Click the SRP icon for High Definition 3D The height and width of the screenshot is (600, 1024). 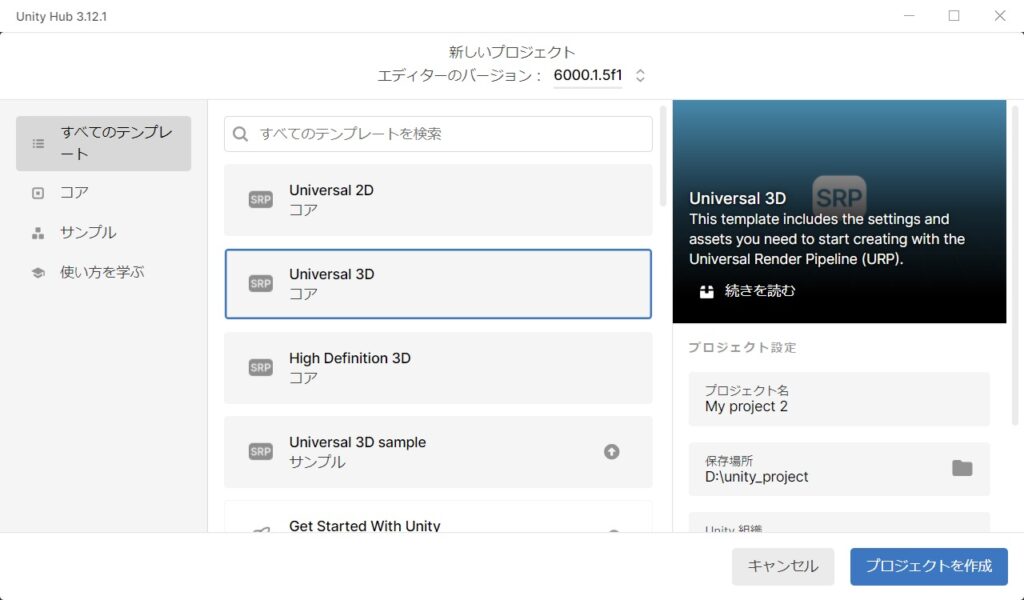tap(260, 368)
